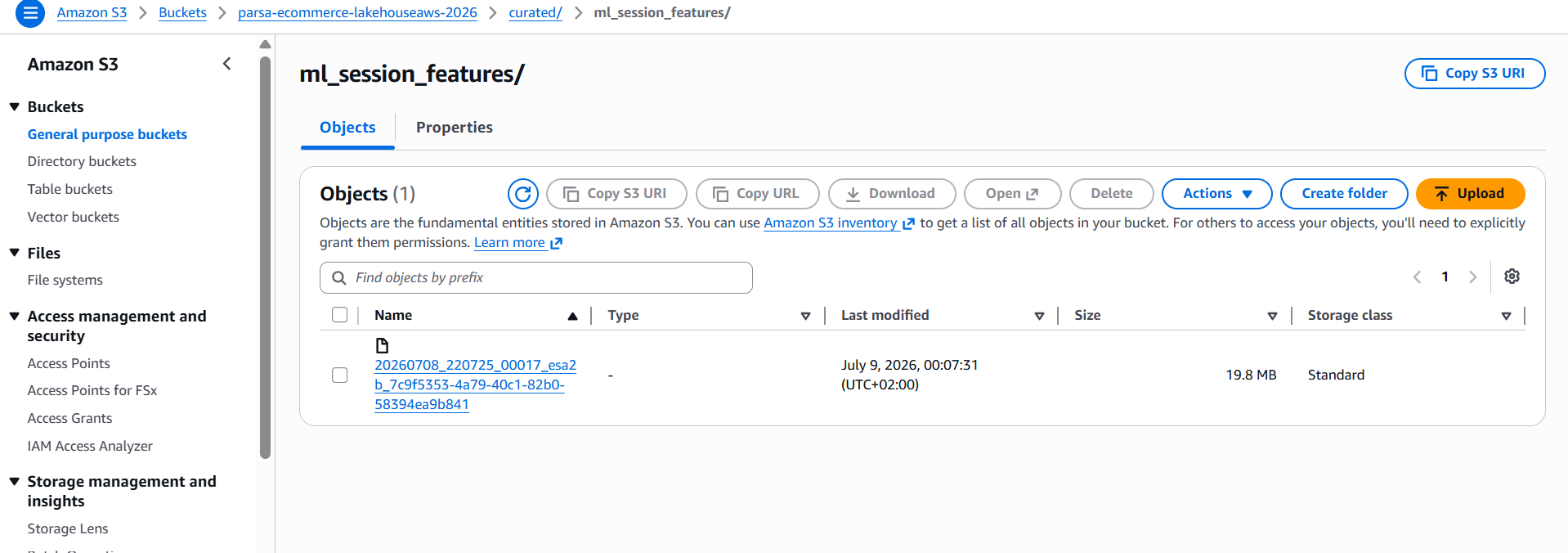
Task: Collapse the Amazon S3 sidebar arrow
Action: 227,64
